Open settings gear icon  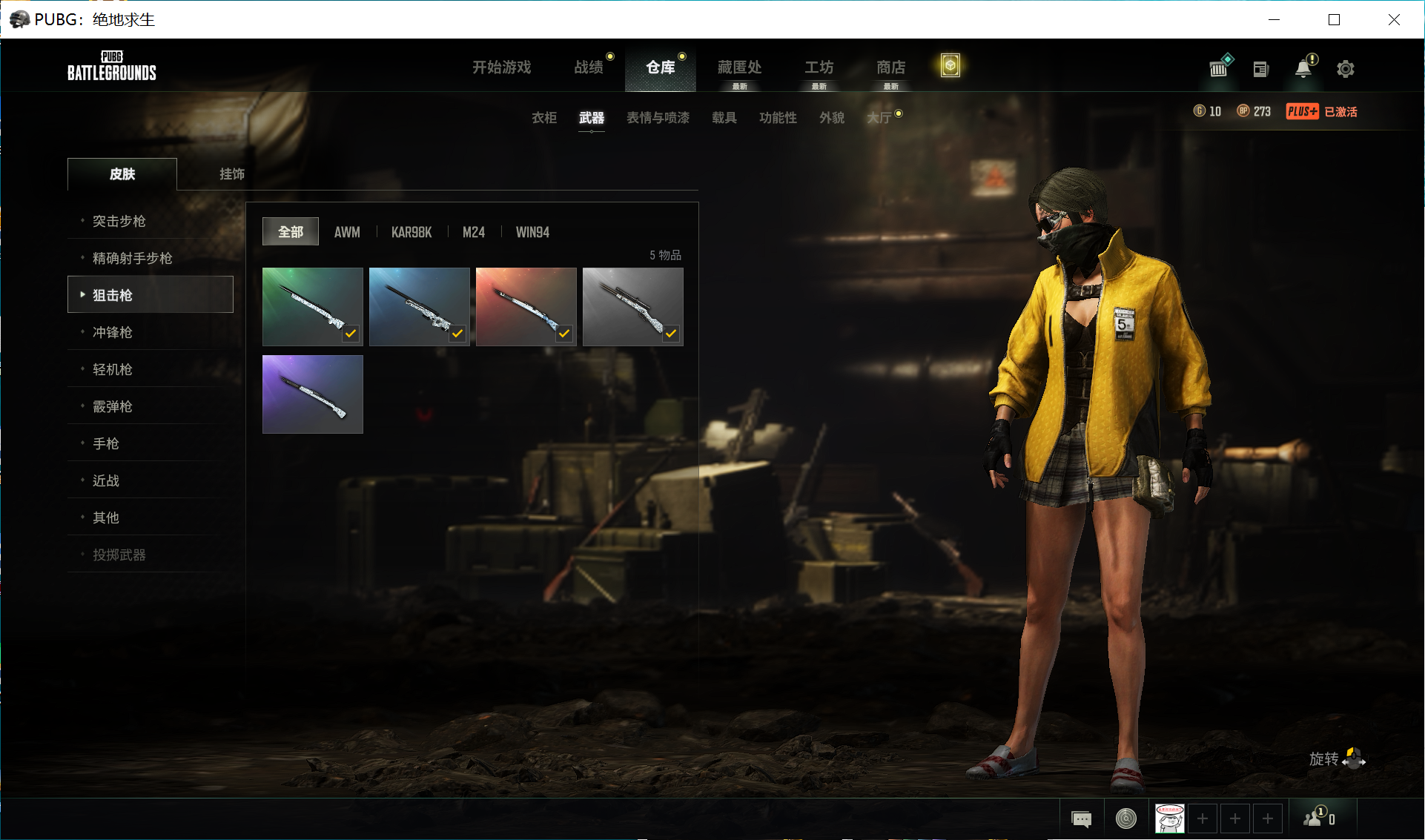coord(1345,69)
